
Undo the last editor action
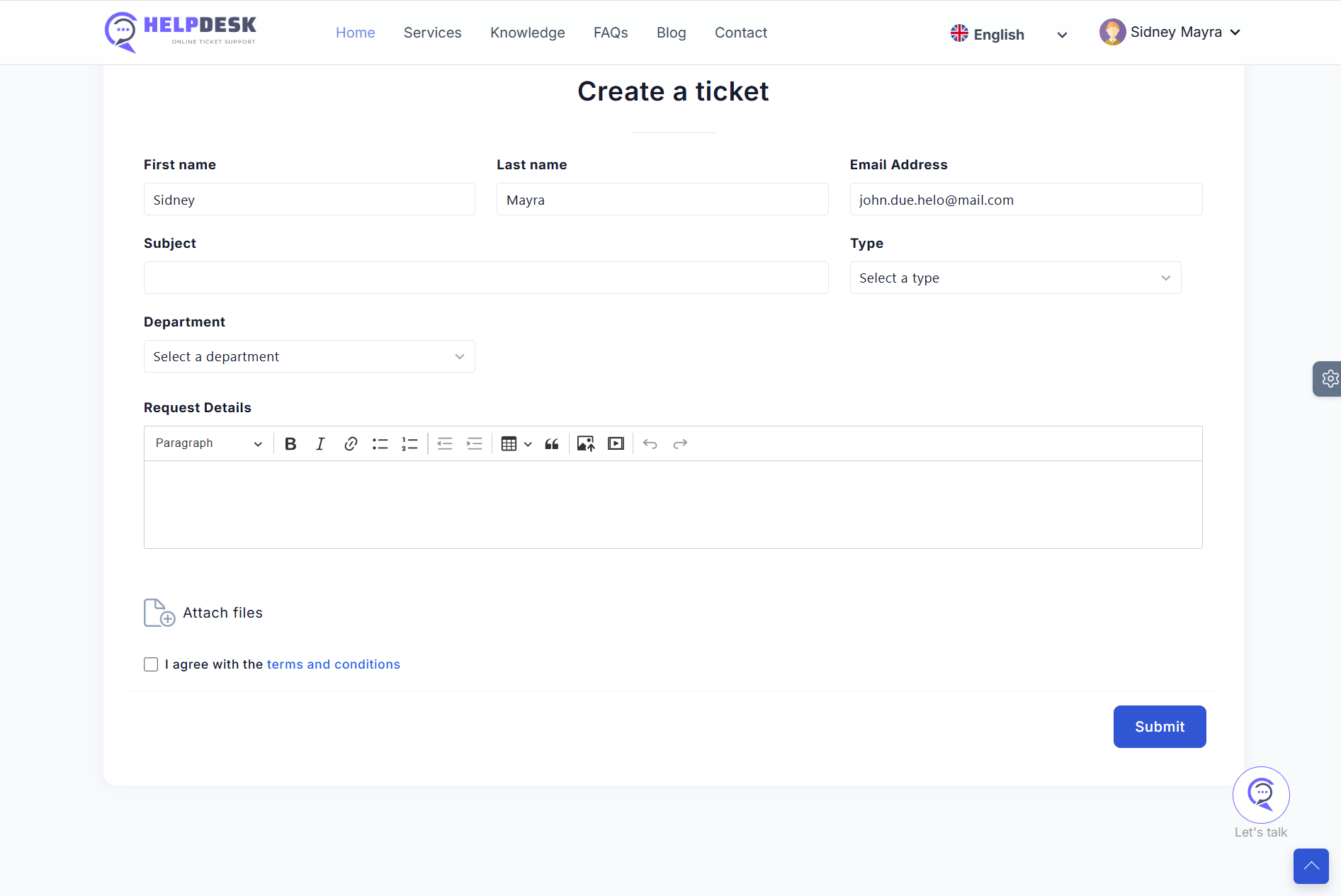tap(650, 444)
